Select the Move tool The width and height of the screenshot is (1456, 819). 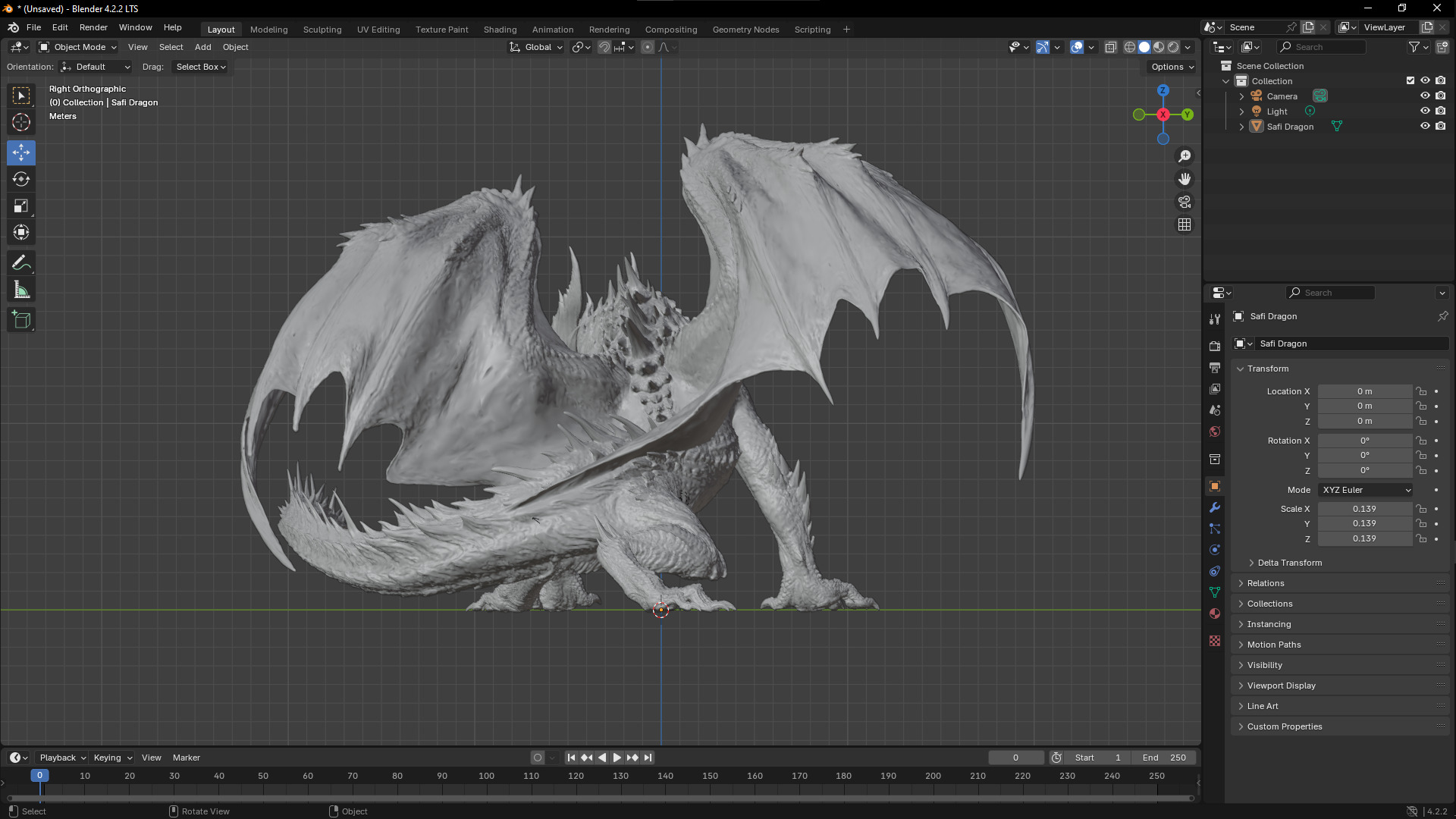pos(21,152)
